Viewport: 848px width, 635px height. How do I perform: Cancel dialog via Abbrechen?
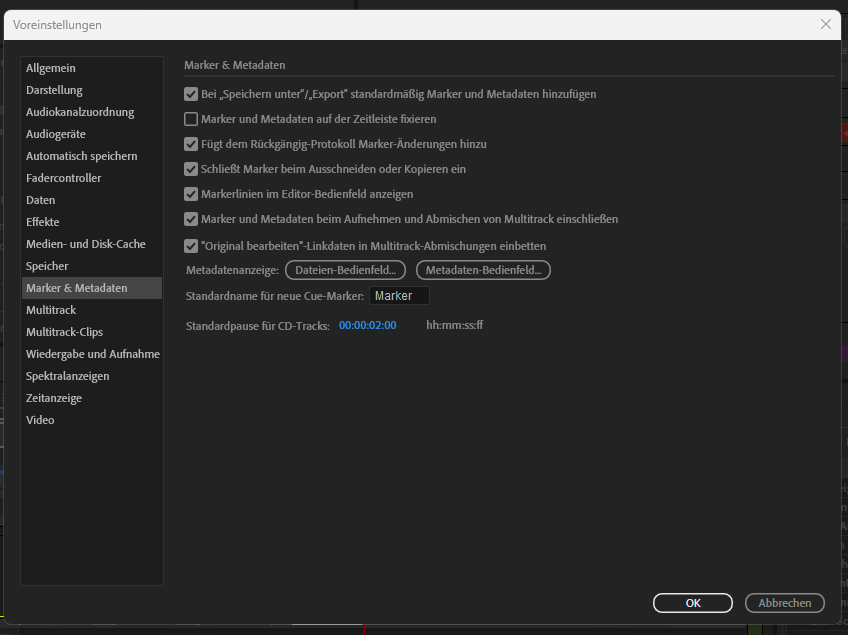tap(784, 602)
